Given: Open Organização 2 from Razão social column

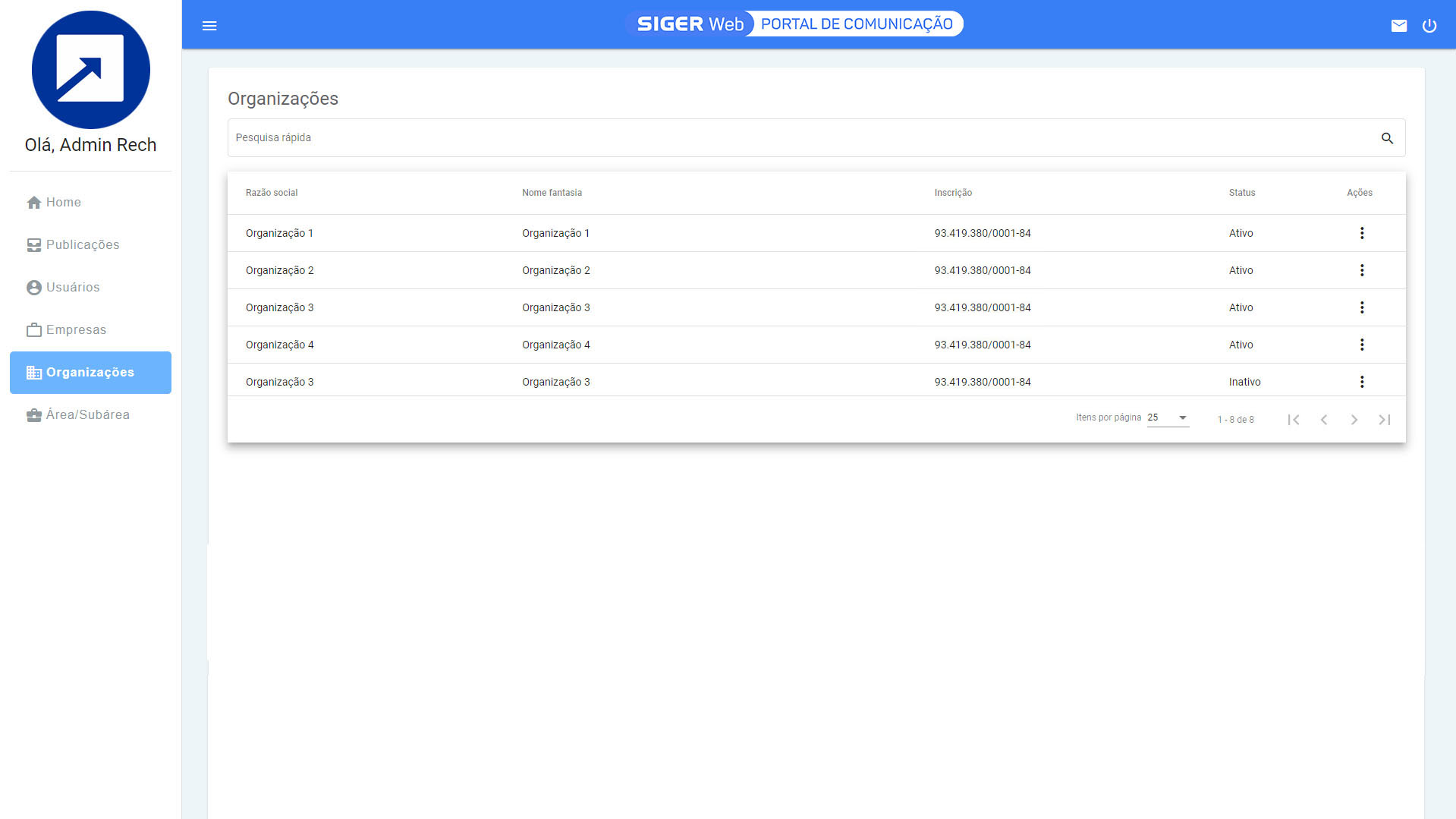Looking at the screenshot, I should 279,270.
